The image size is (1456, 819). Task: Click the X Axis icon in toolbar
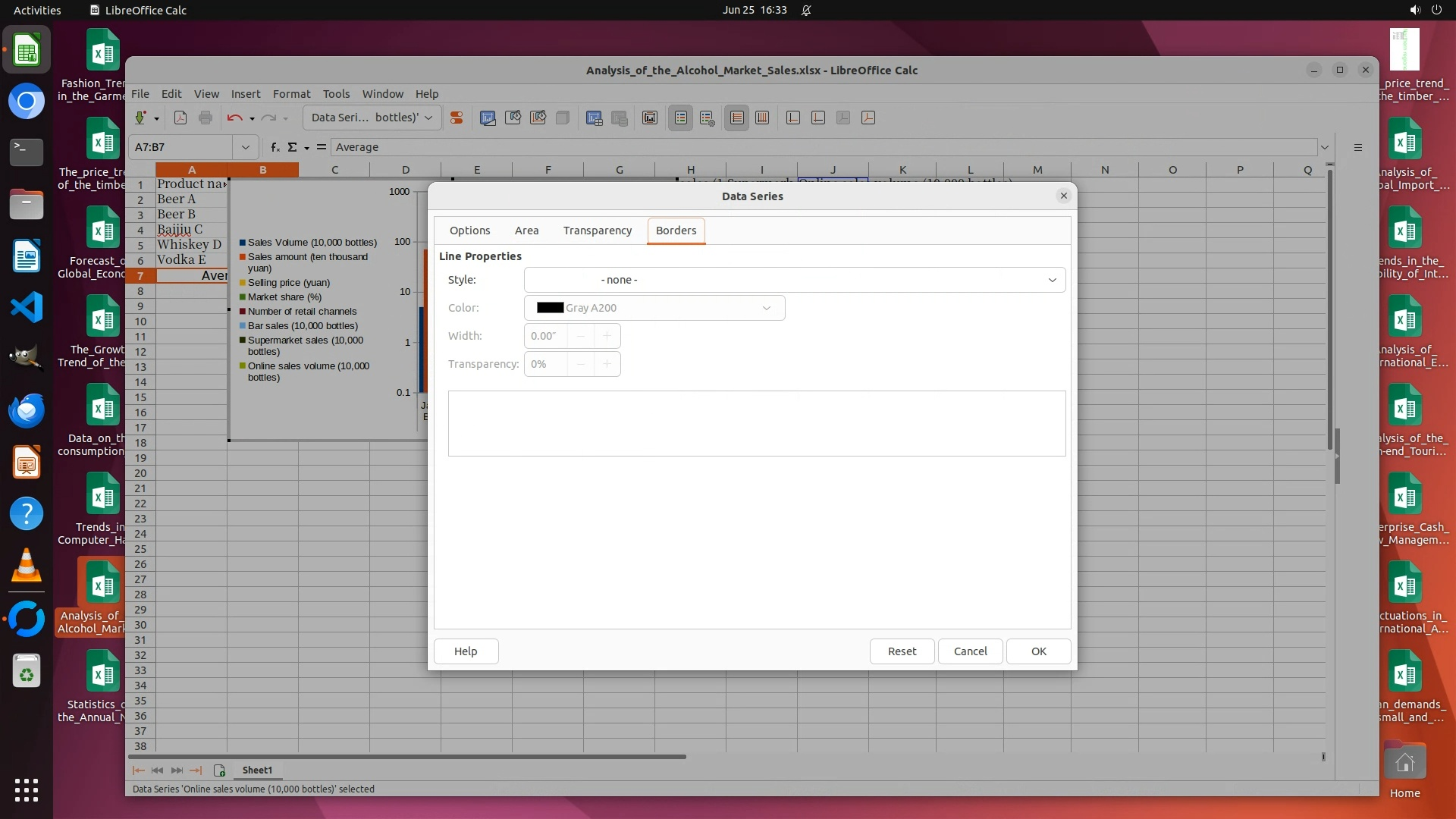[793, 118]
